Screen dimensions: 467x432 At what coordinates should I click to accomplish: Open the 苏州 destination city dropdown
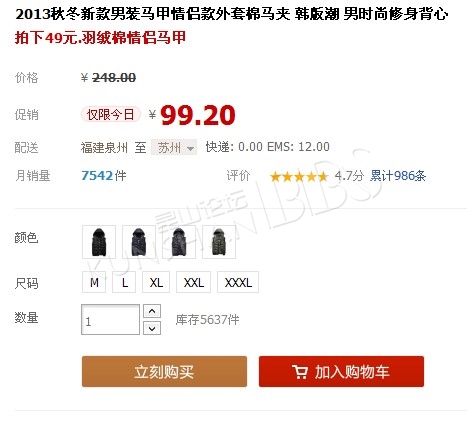click(174, 147)
